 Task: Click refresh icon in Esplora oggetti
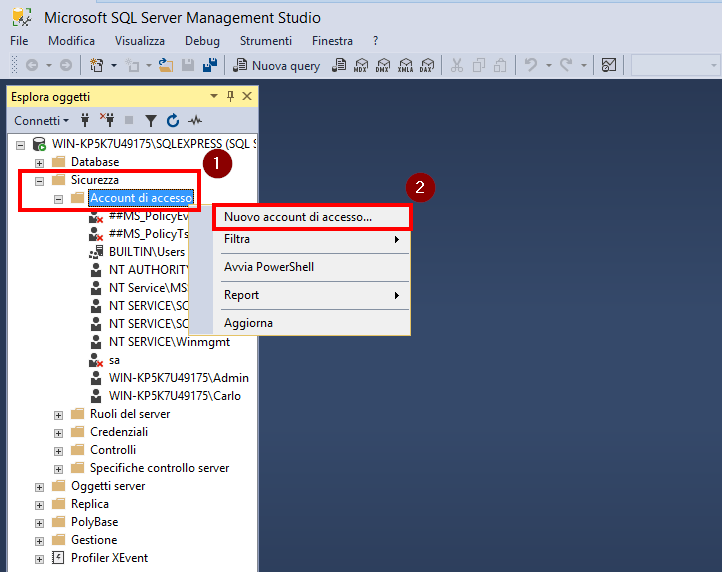click(173, 121)
